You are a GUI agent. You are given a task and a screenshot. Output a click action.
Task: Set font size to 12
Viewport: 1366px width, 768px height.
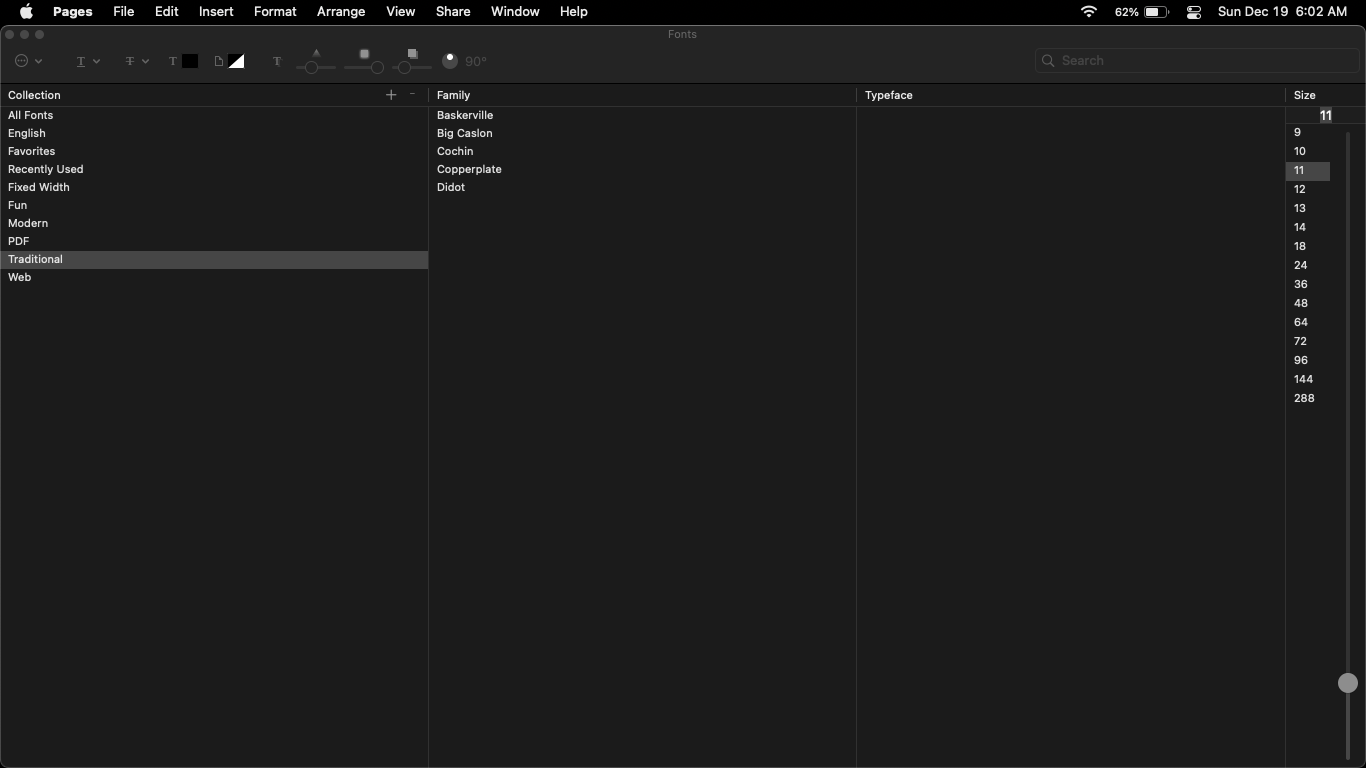point(1308,189)
